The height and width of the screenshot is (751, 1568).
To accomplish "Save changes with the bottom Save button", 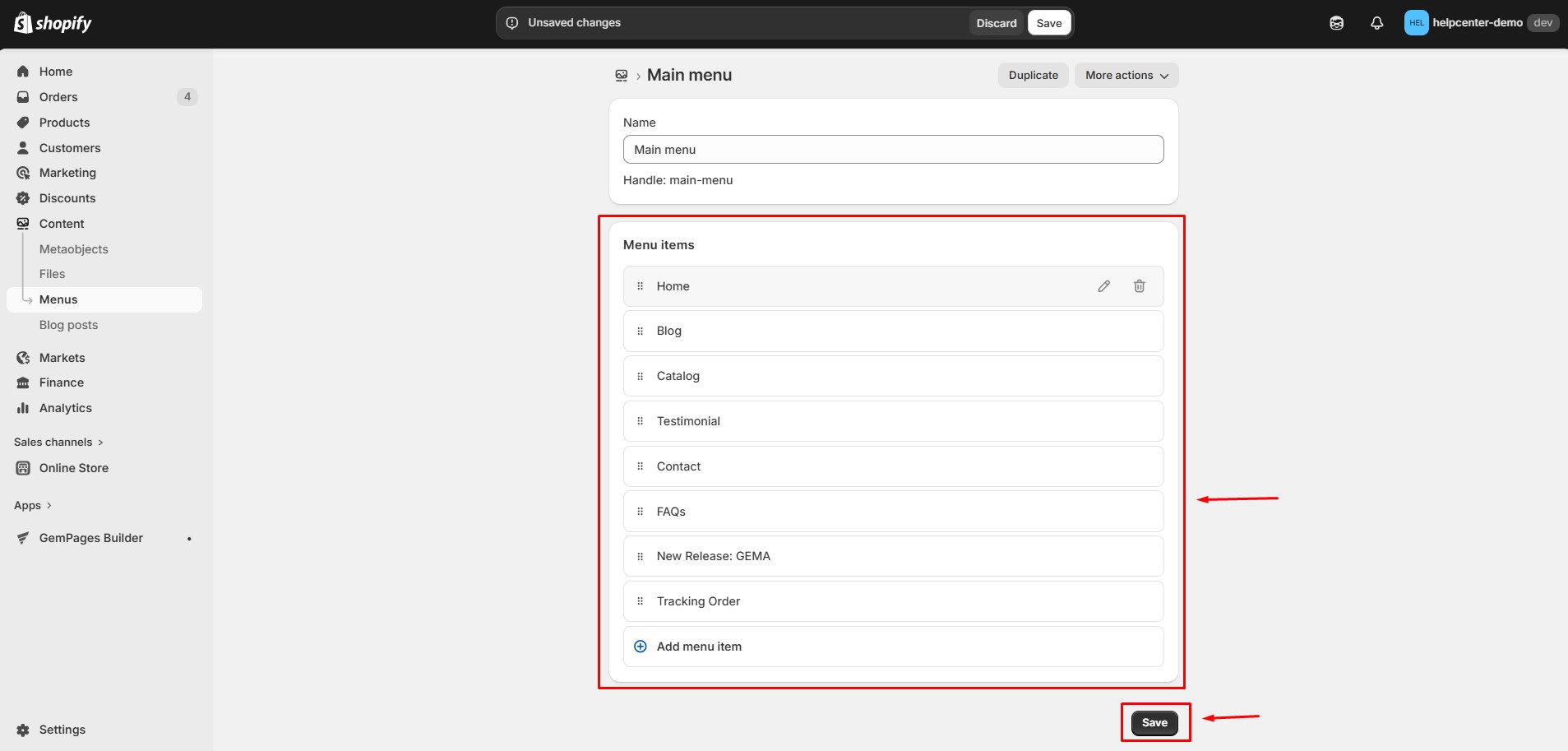I will coord(1154,722).
